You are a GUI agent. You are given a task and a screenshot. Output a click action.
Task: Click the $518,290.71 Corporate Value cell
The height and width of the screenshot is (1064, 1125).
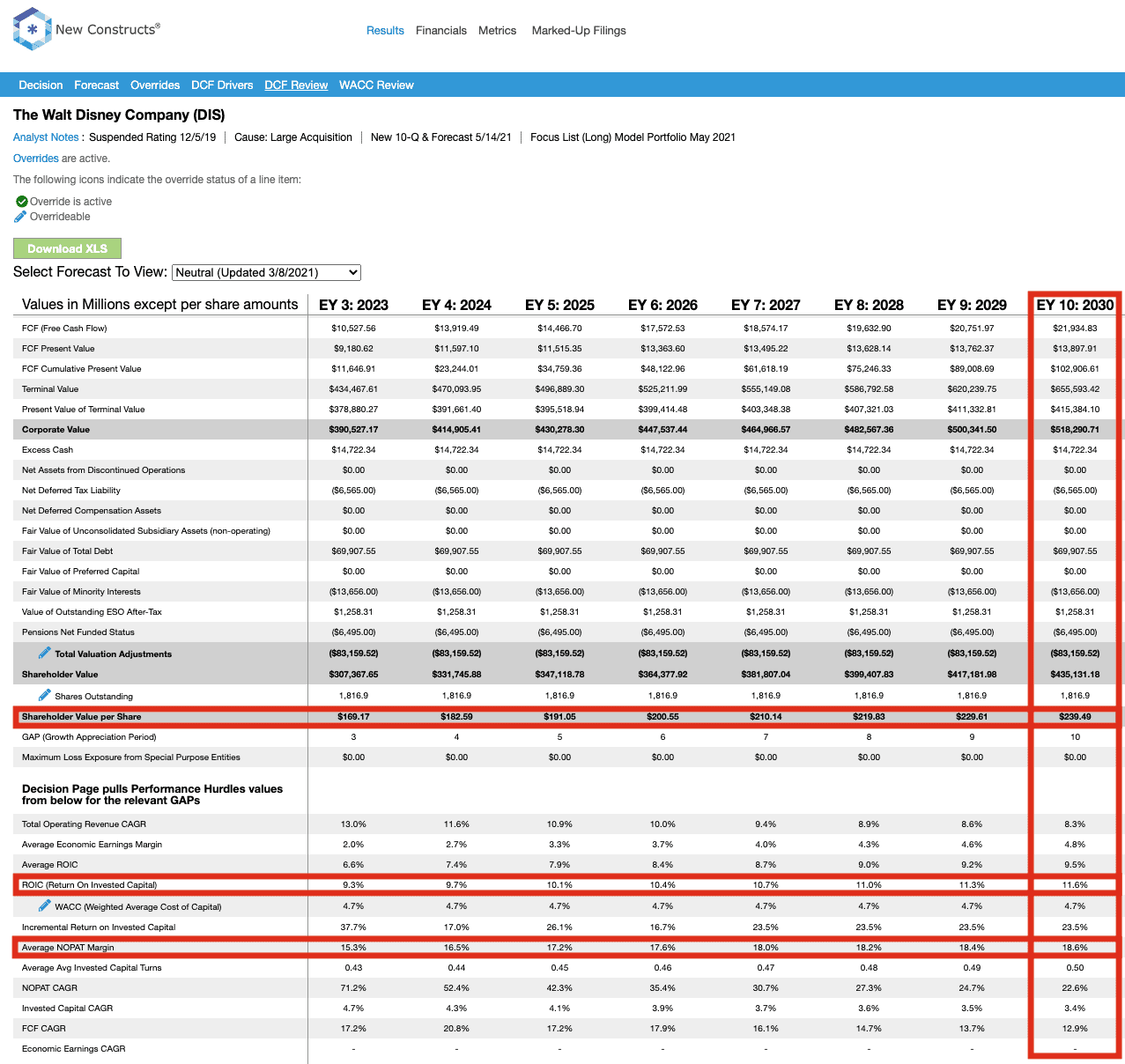pos(1075,430)
